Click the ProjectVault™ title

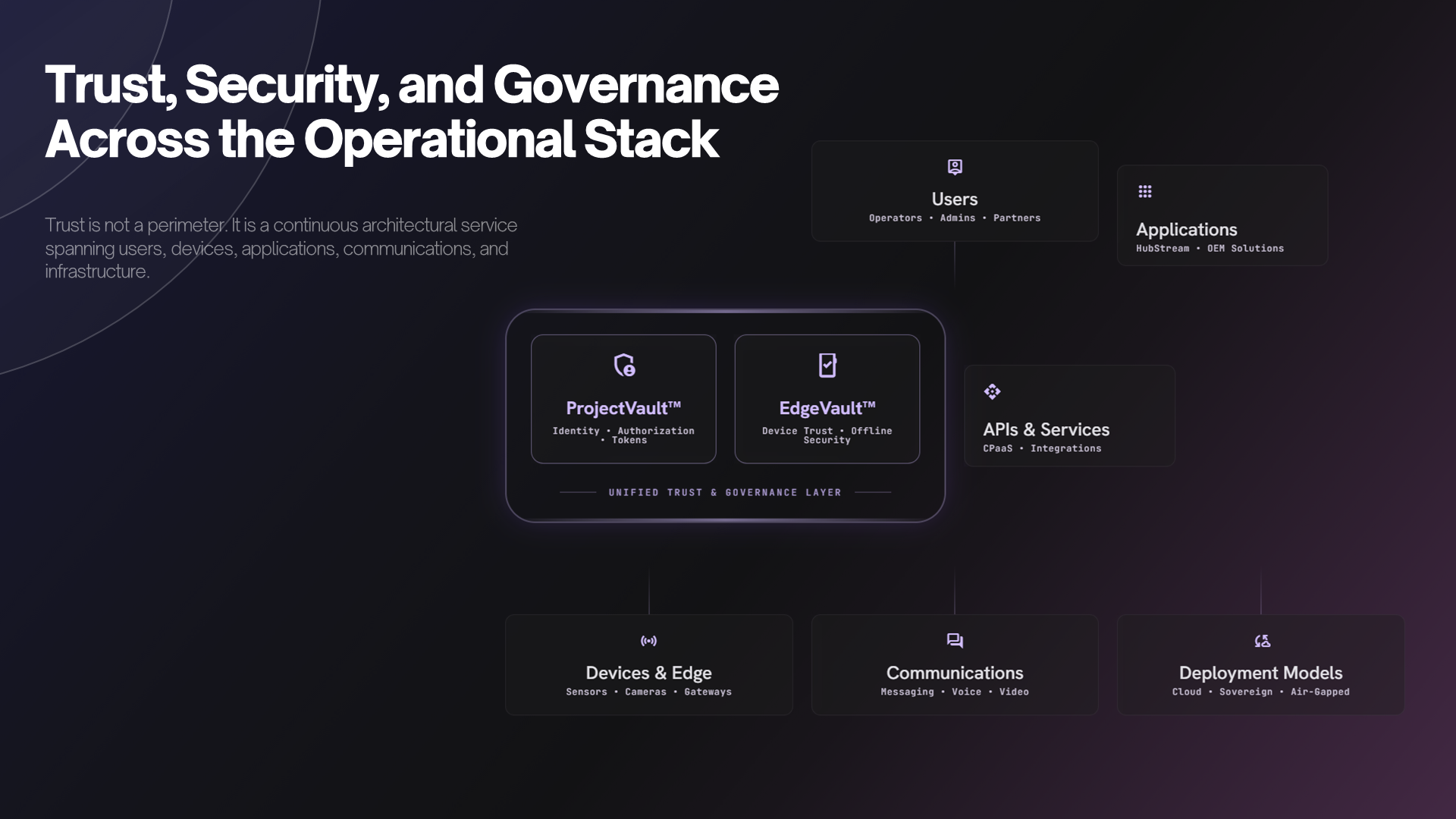(623, 408)
